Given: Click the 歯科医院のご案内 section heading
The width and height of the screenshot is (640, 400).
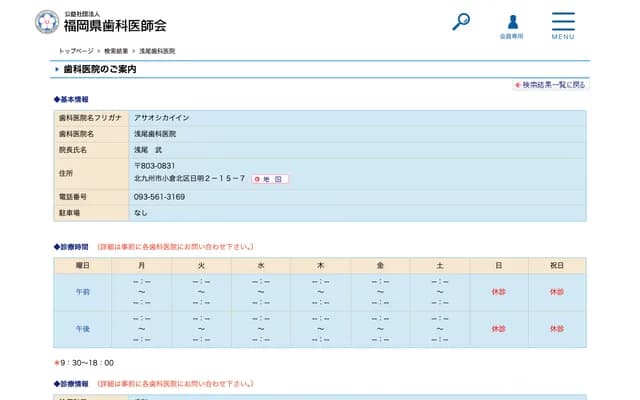Looking at the screenshot, I should click(100, 70).
